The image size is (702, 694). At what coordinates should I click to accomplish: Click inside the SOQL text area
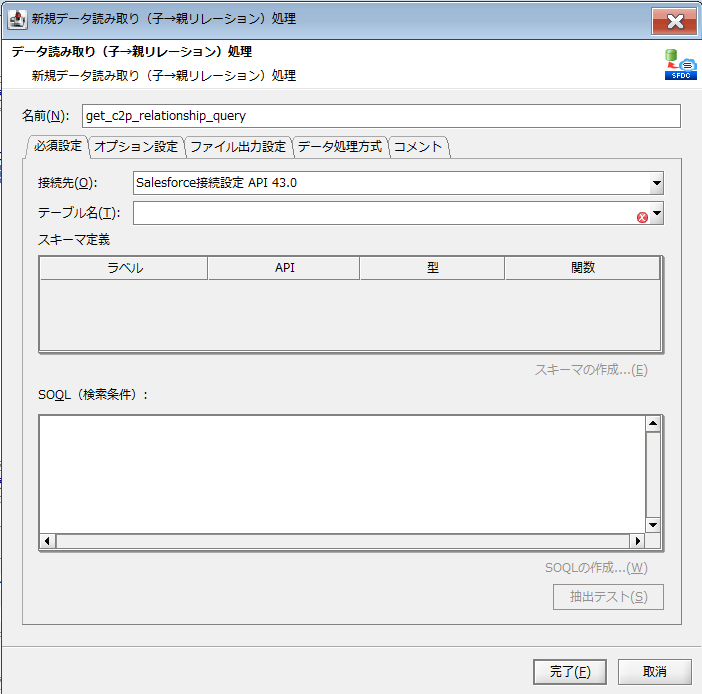coord(342,475)
